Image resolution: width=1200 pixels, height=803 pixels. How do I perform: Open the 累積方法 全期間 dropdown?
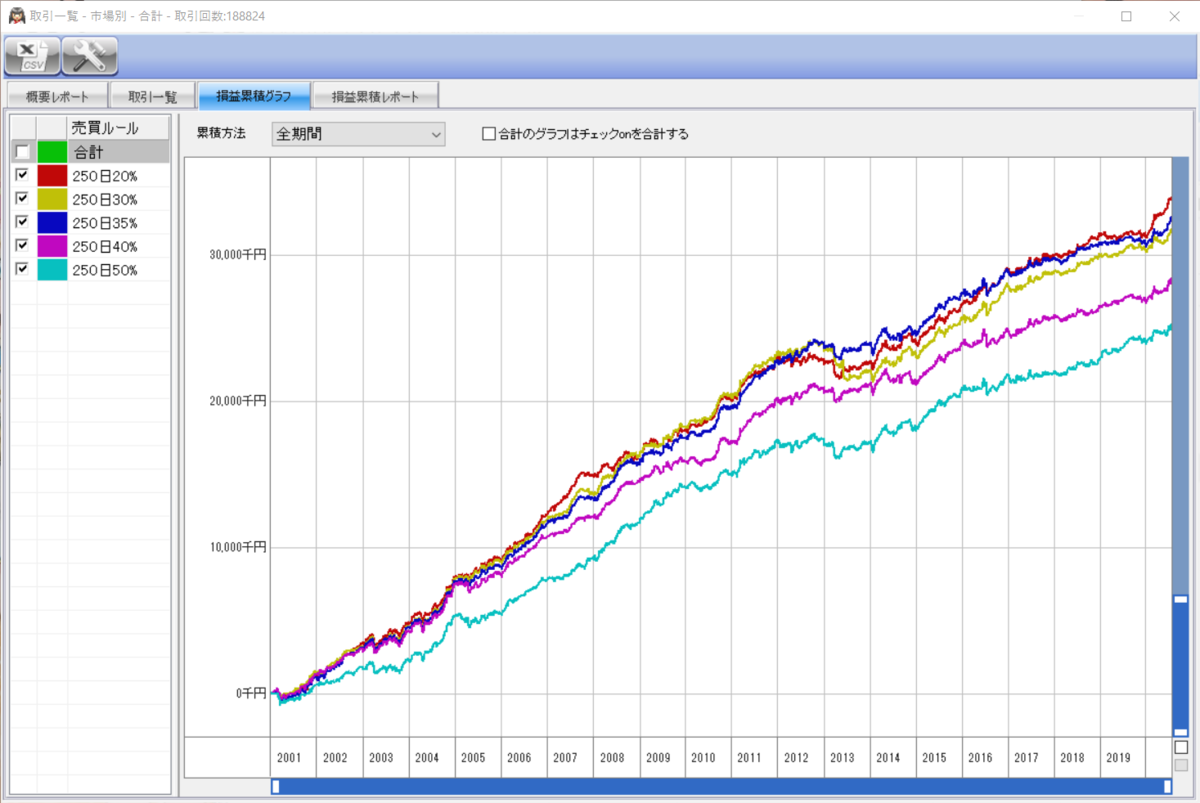click(x=358, y=133)
